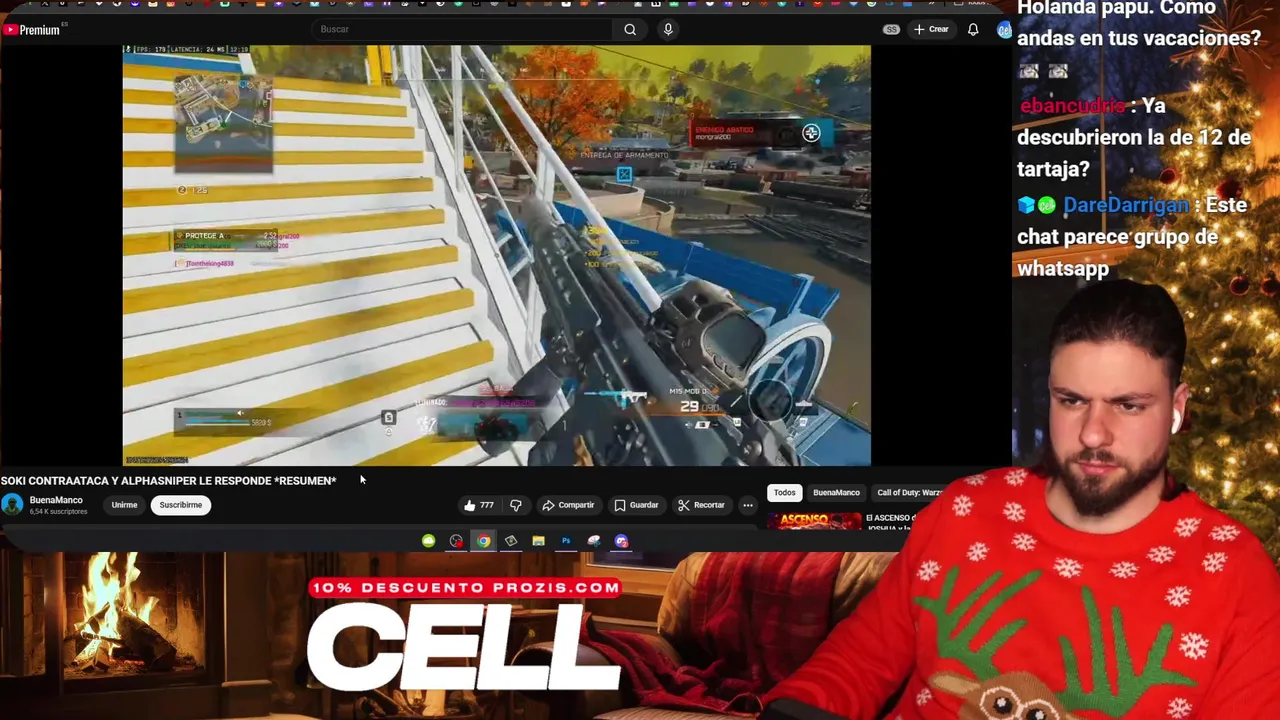1280x720 pixels.
Task: Open the Photoshop taskbar icon
Action: (566, 541)
